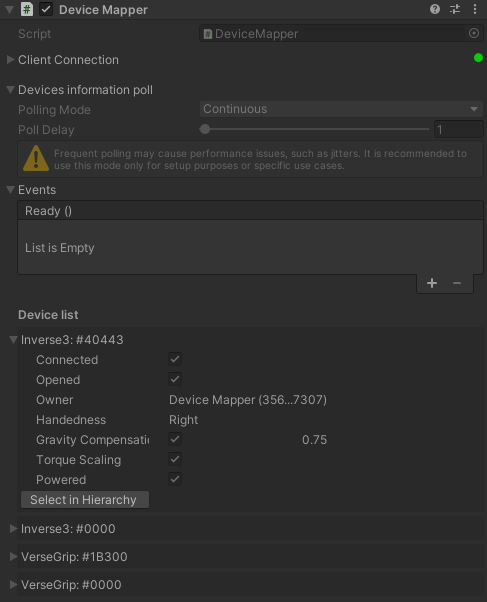Expand the Inverse3: #0000 device entry
The width and height of the screenshot is (487, 602).
[13, 528]
